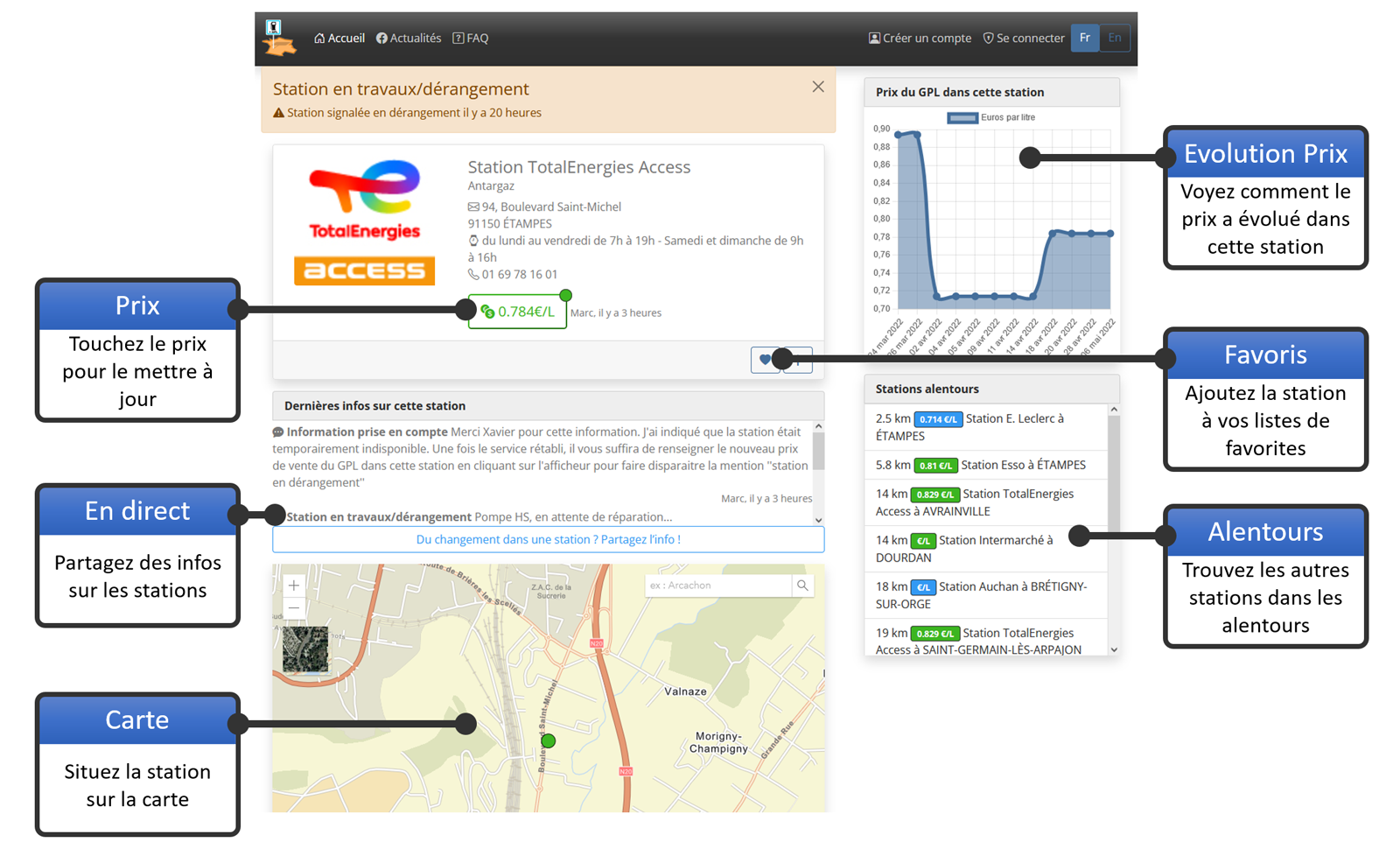Click the 0.784€/L price button
Viewport: 1400px width, 849px height.
tap(517, 312)
